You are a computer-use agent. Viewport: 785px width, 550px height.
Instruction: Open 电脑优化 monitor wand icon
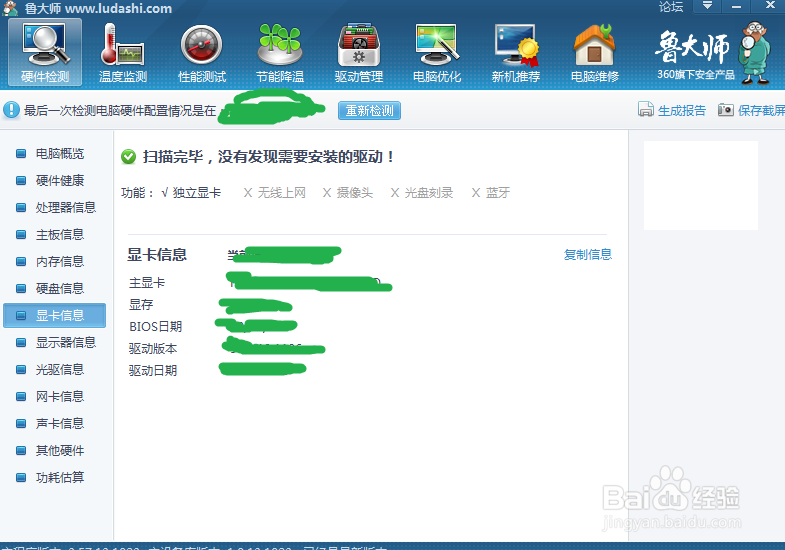pyautogui.click(x=437, y=53)
